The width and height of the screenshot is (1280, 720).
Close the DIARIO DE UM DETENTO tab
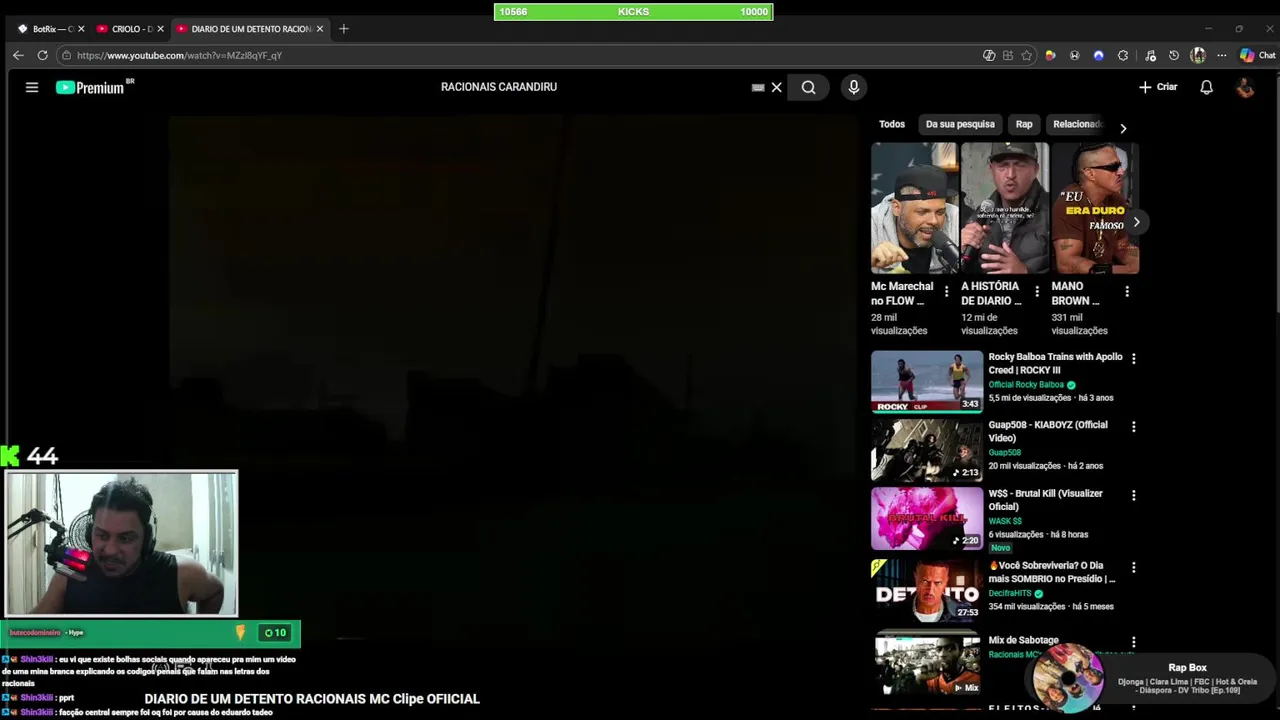click(320, 29)
